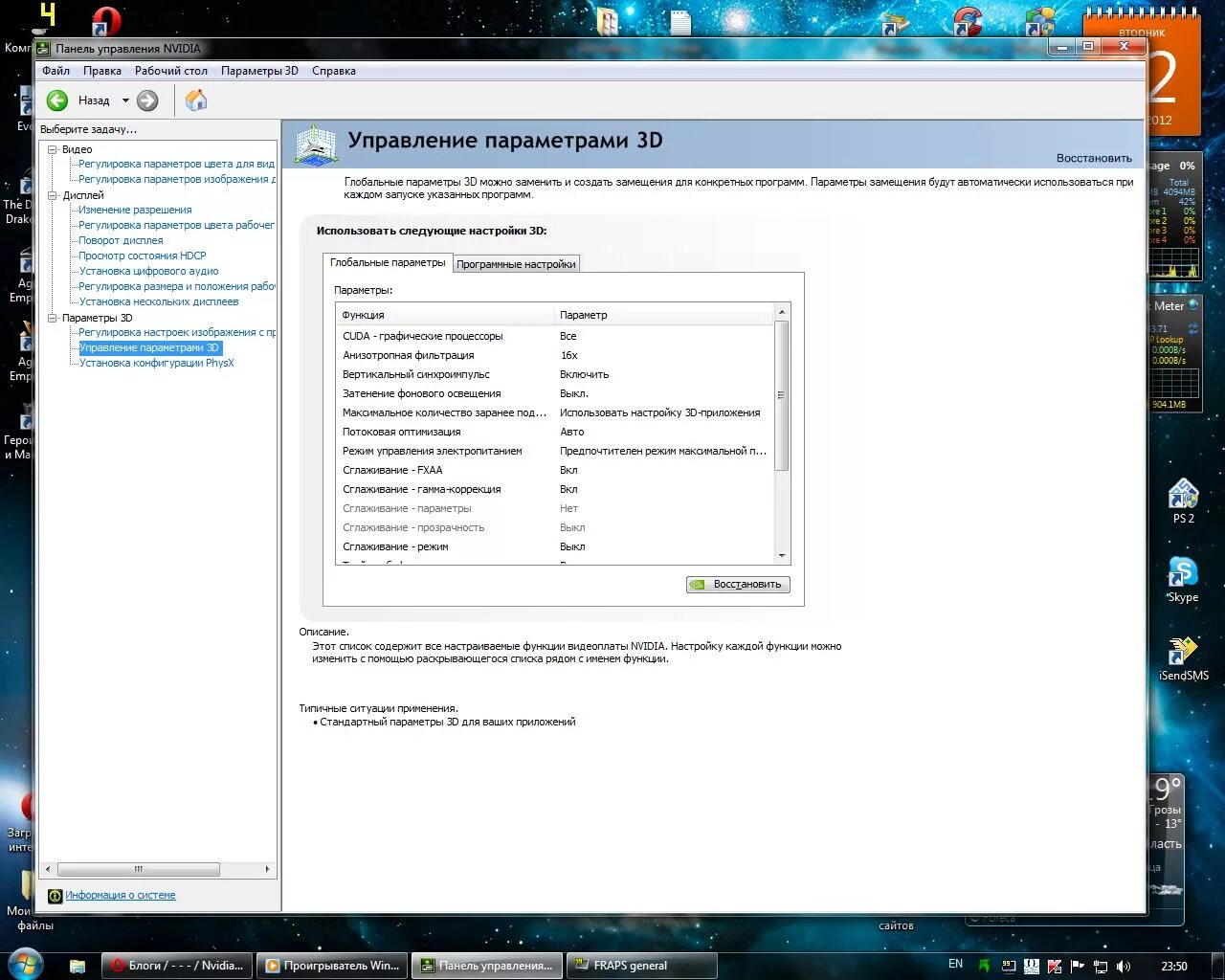Open Поворот дисплея in the tree
Viewport: 1225px width, 980px height.
coord(121,240)
